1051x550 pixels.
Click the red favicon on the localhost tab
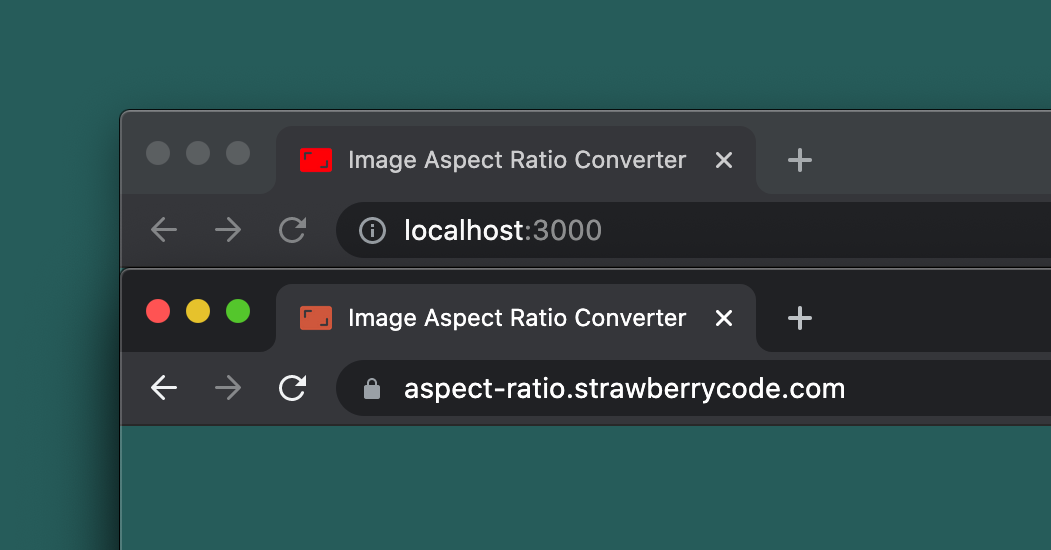pyautogui.click(x=316, y=160)
